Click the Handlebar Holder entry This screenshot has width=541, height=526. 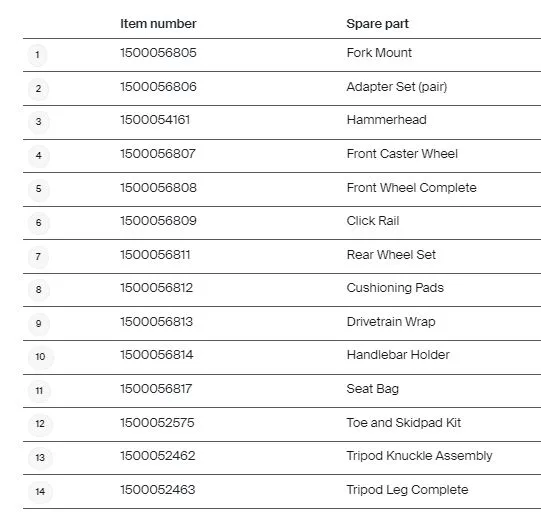pos(398,355)
